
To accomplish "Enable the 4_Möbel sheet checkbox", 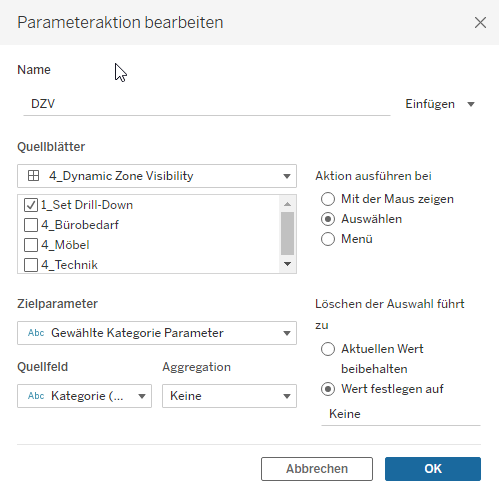I will coord(31,245).
